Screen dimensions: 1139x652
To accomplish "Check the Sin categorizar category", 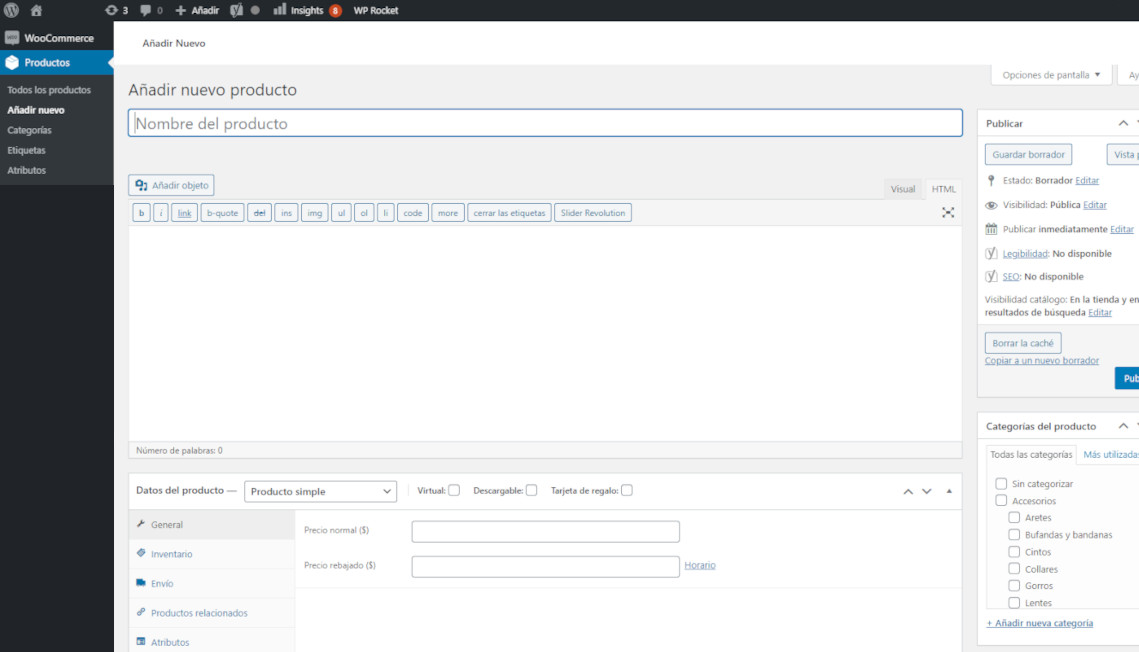I will click(1001, 484).
